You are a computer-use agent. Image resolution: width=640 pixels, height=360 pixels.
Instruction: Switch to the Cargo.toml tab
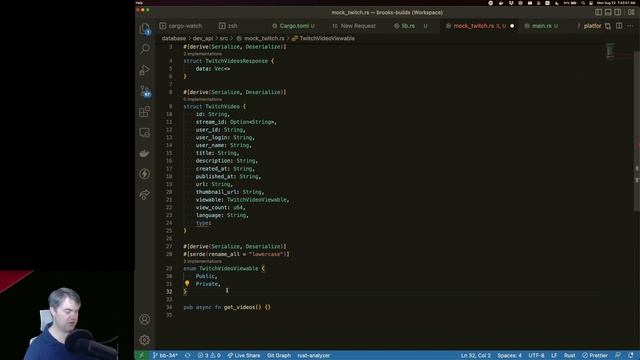pyautogui.click(x=293, y=26)
